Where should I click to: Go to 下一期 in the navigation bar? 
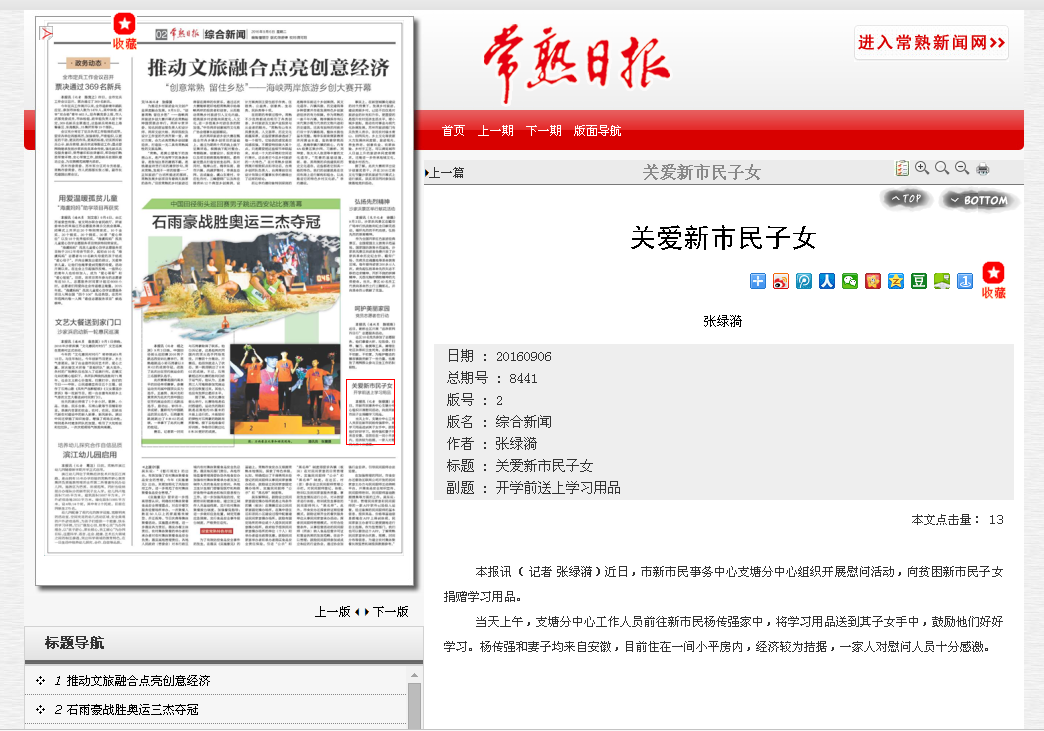click(543, 131)
